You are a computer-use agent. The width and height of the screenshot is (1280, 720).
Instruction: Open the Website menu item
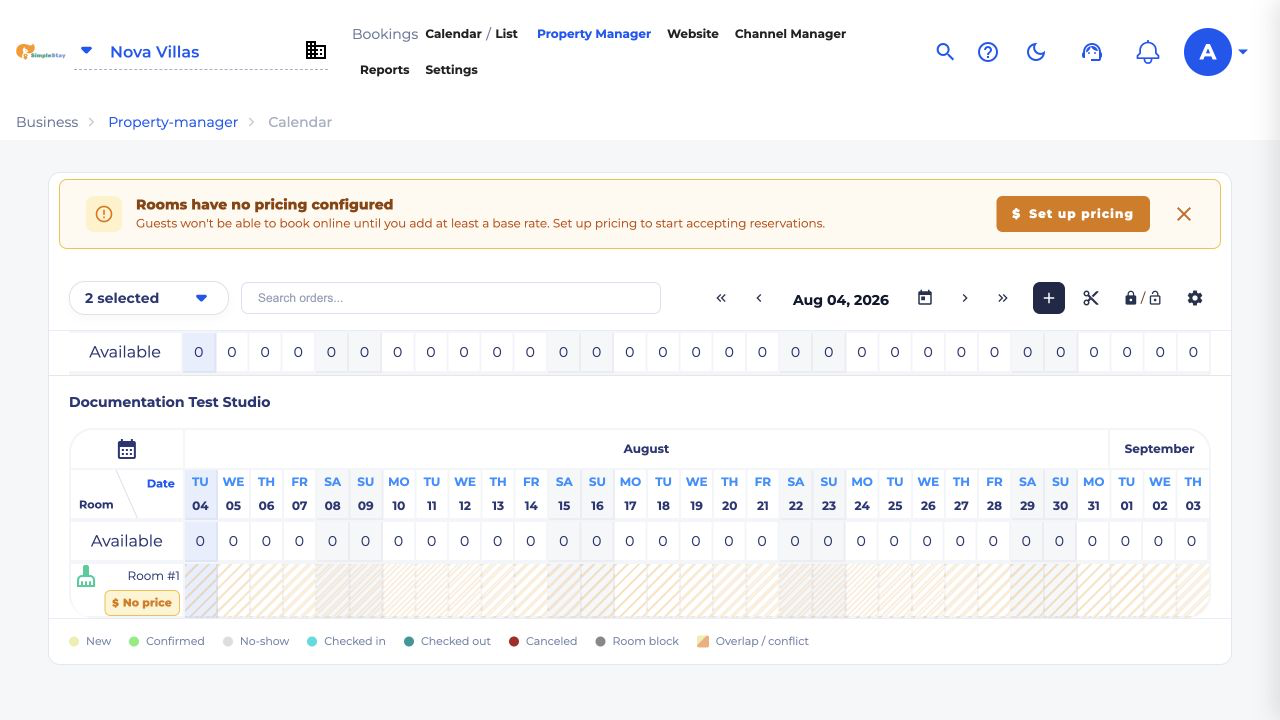pyautogui.click(x=693, y=34)
